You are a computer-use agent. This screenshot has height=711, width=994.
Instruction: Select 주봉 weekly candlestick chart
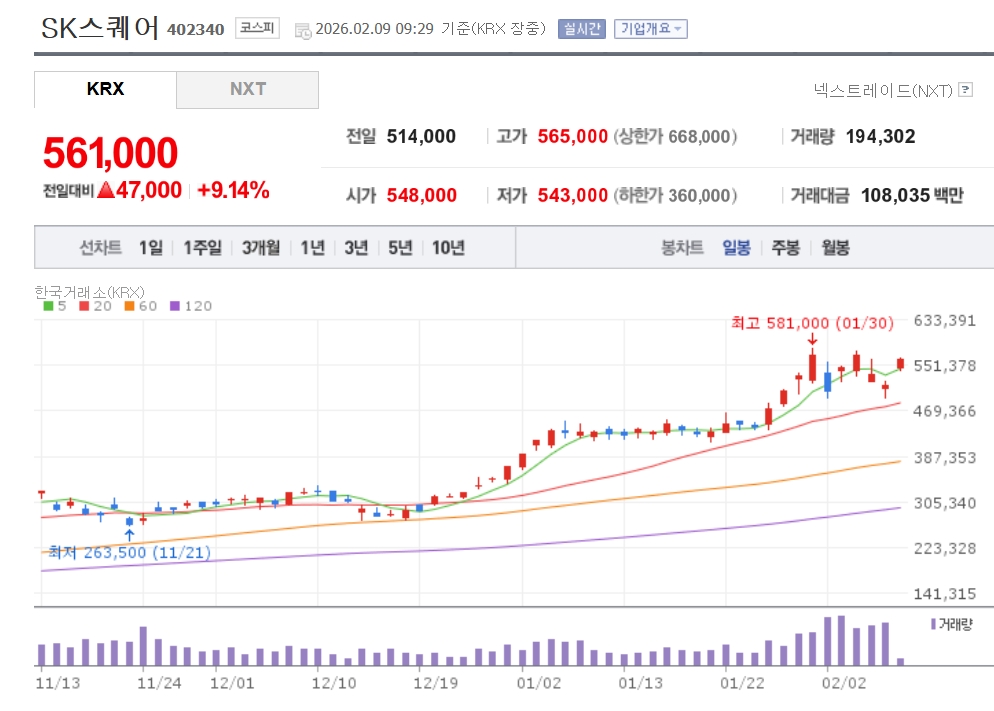tap(785, 248)
